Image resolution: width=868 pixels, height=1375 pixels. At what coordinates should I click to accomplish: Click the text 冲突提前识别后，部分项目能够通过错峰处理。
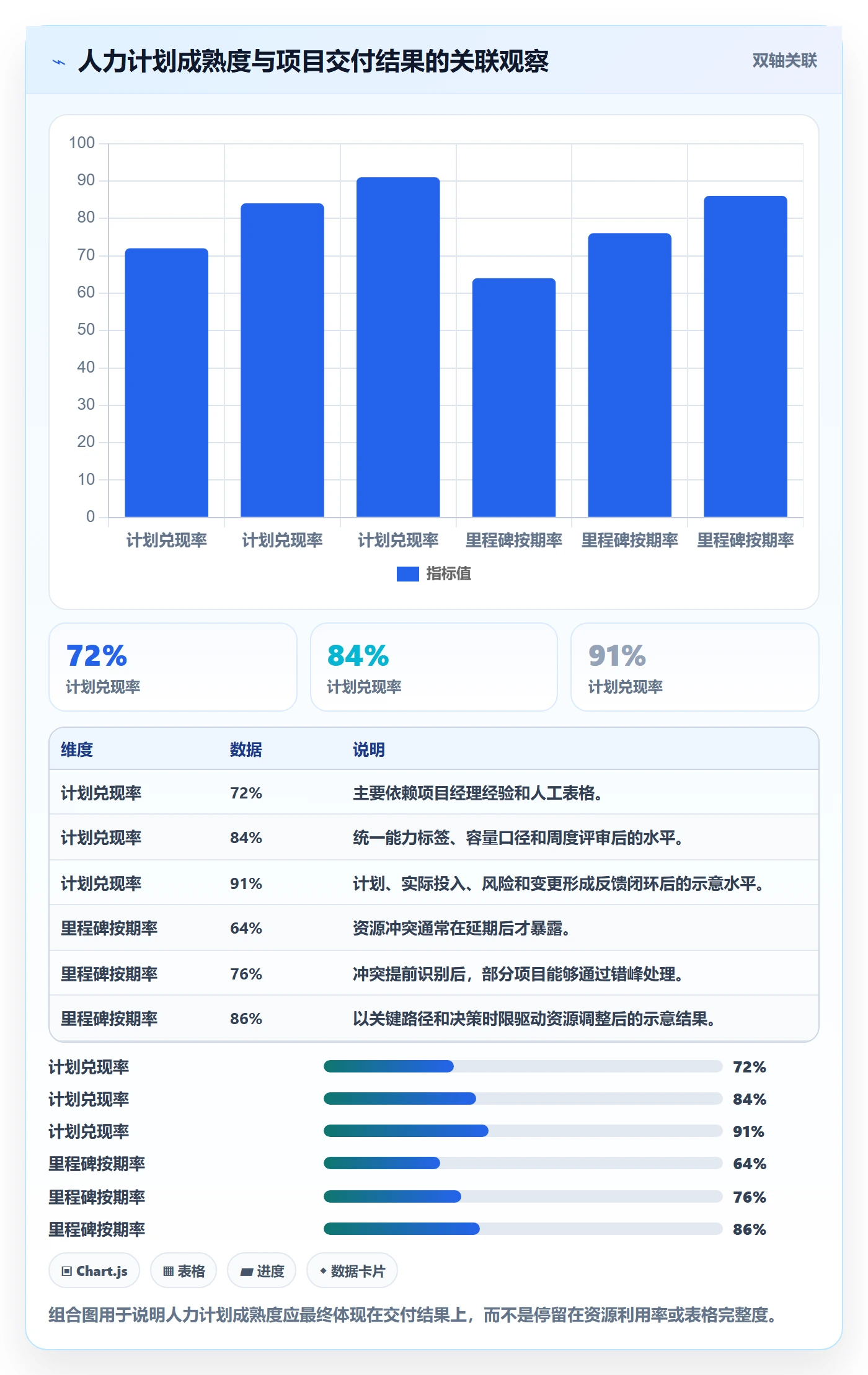coord(518,974)
